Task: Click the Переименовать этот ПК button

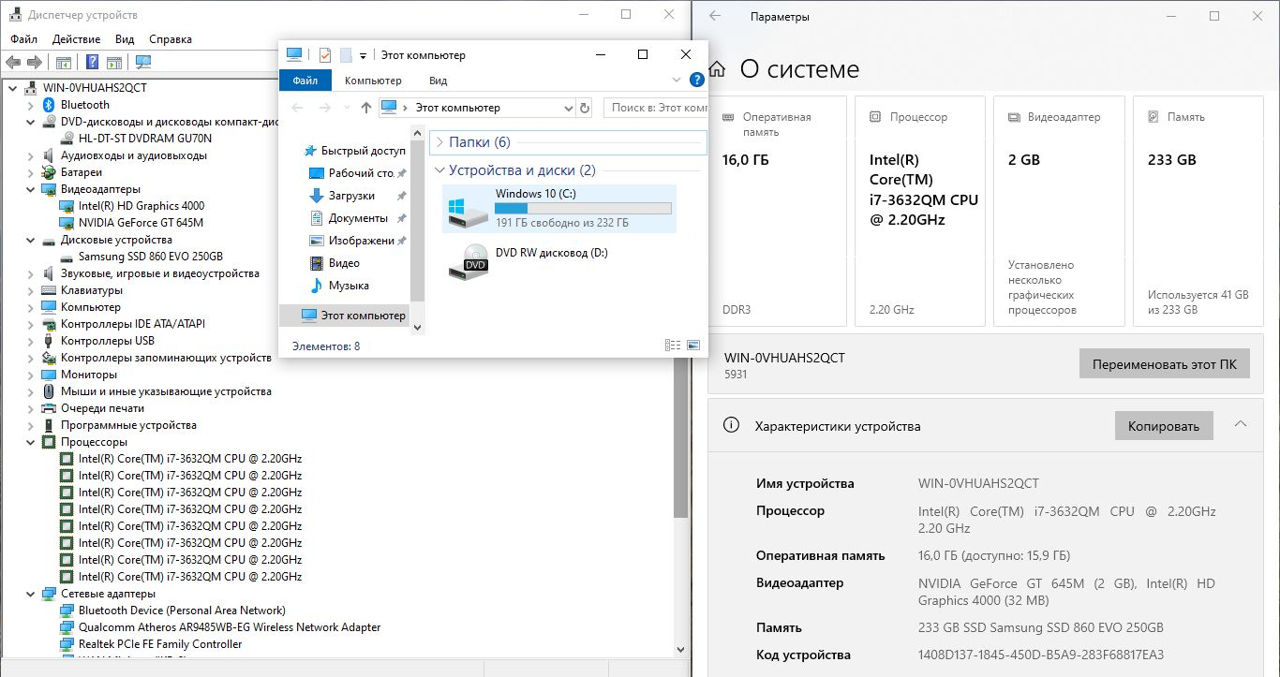Action: (x=1164, y=364)
